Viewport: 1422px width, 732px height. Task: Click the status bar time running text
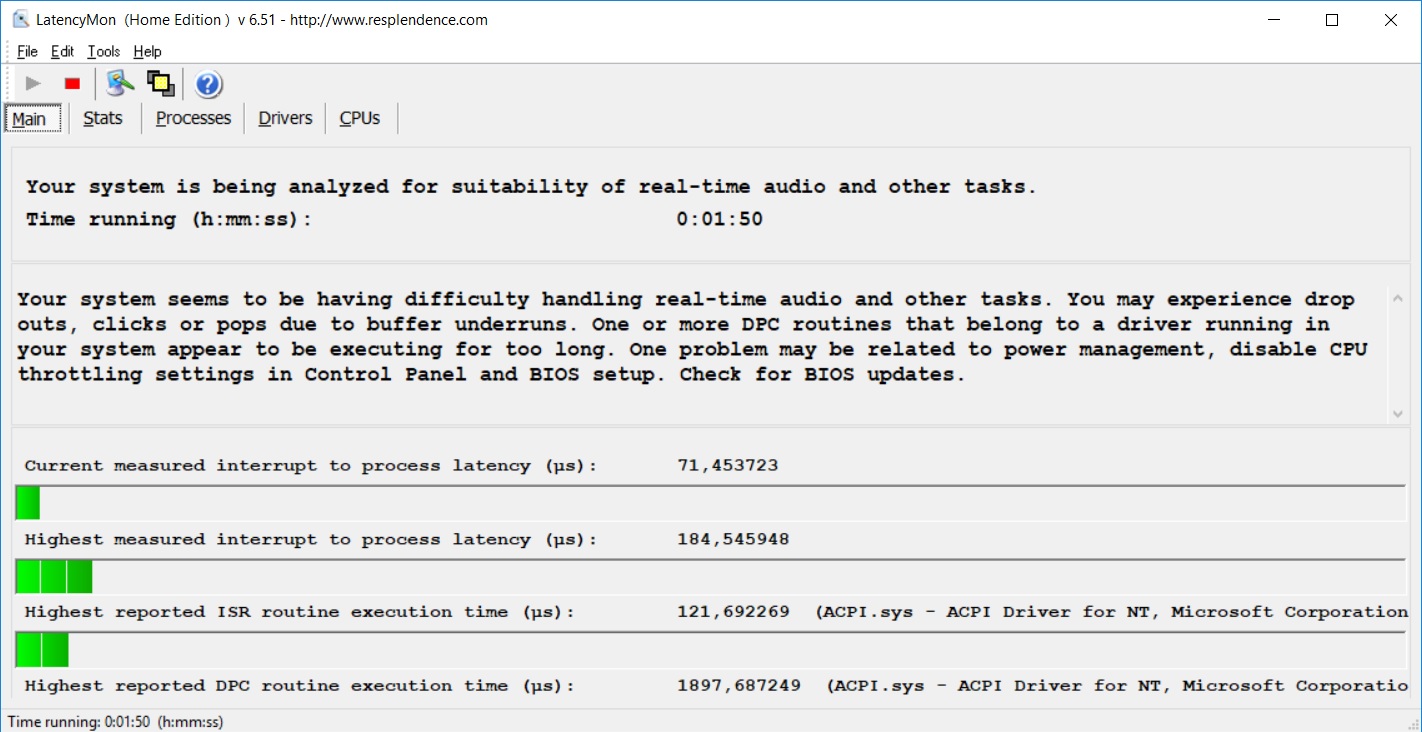pyautogui.click(x=115, y=721)
